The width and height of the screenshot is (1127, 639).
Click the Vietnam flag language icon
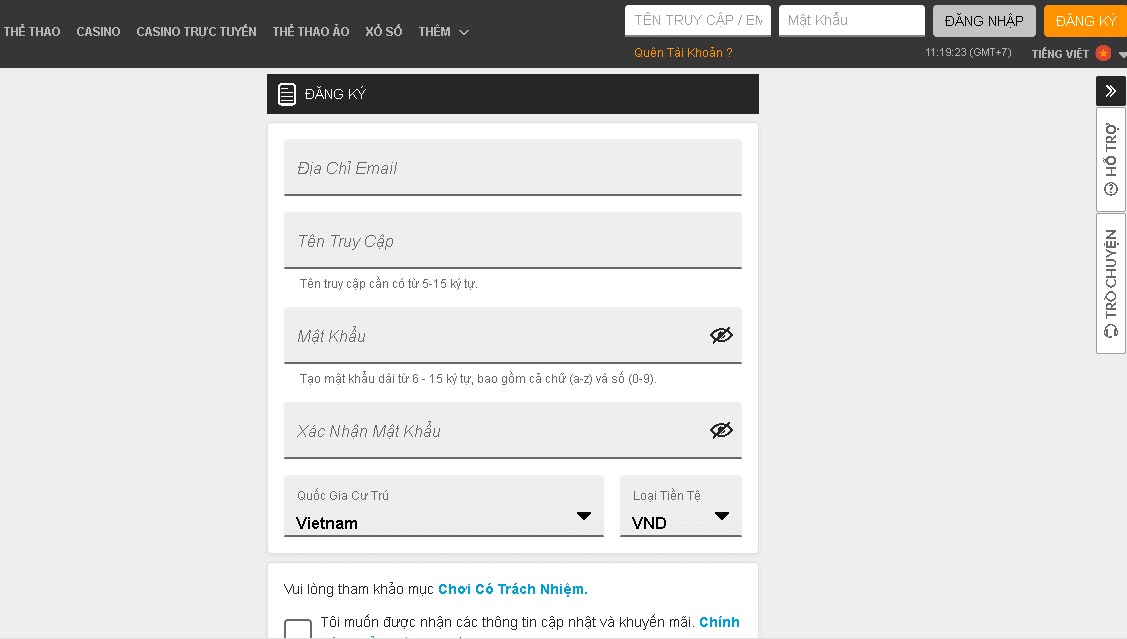point(1103,53)
